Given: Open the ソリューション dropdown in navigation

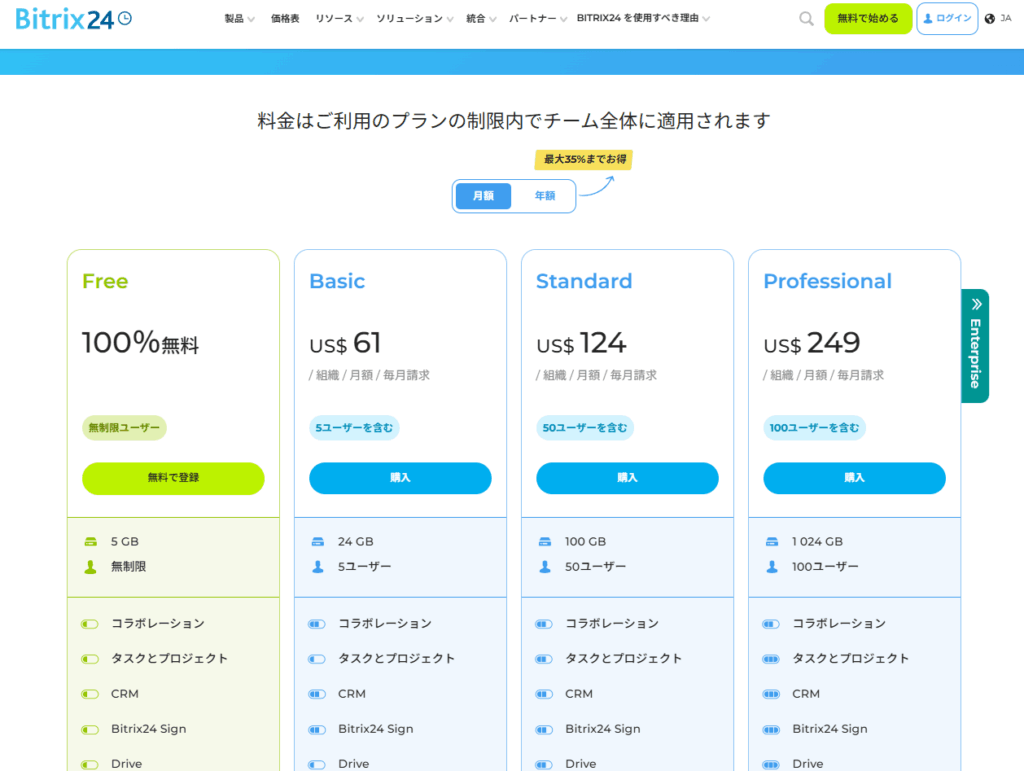Looking at the screenshot, I should [x=414, y=19].
